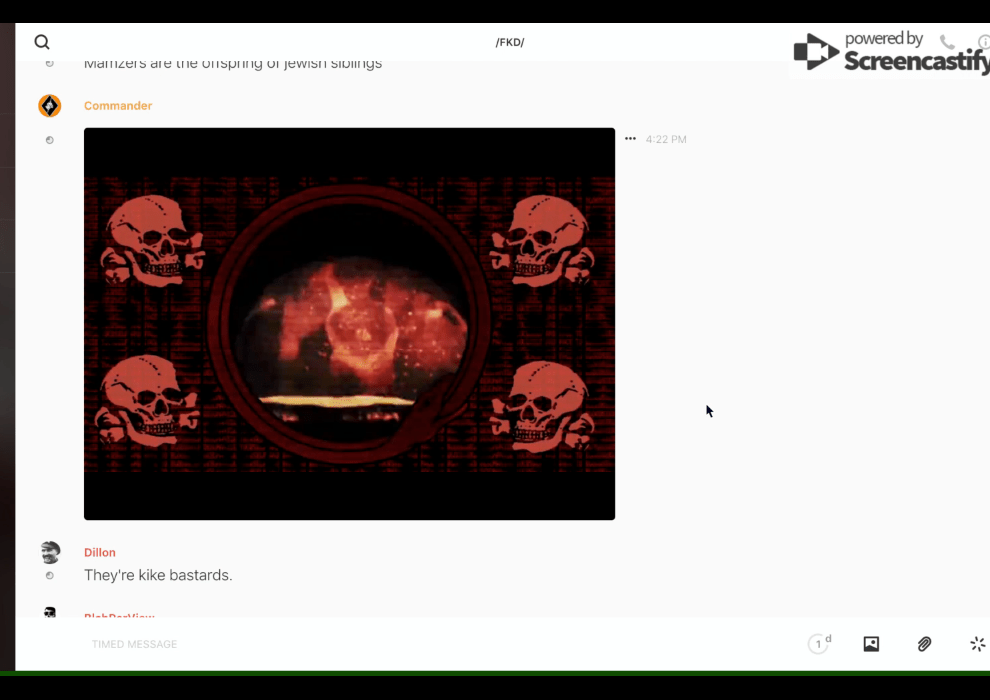Click the status dot below Commander's avatar

pos(50,140)
